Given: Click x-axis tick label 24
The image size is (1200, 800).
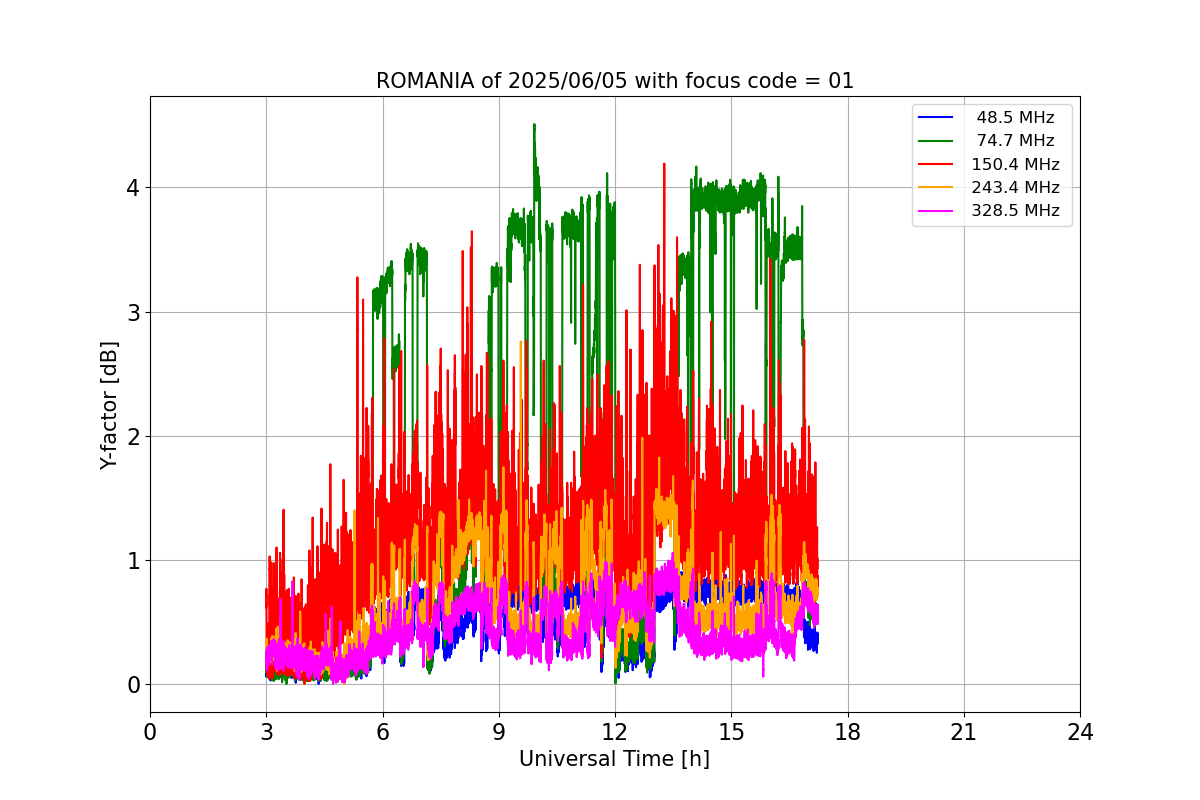Looking at the screenshot, I should [x=1080, y=732].
